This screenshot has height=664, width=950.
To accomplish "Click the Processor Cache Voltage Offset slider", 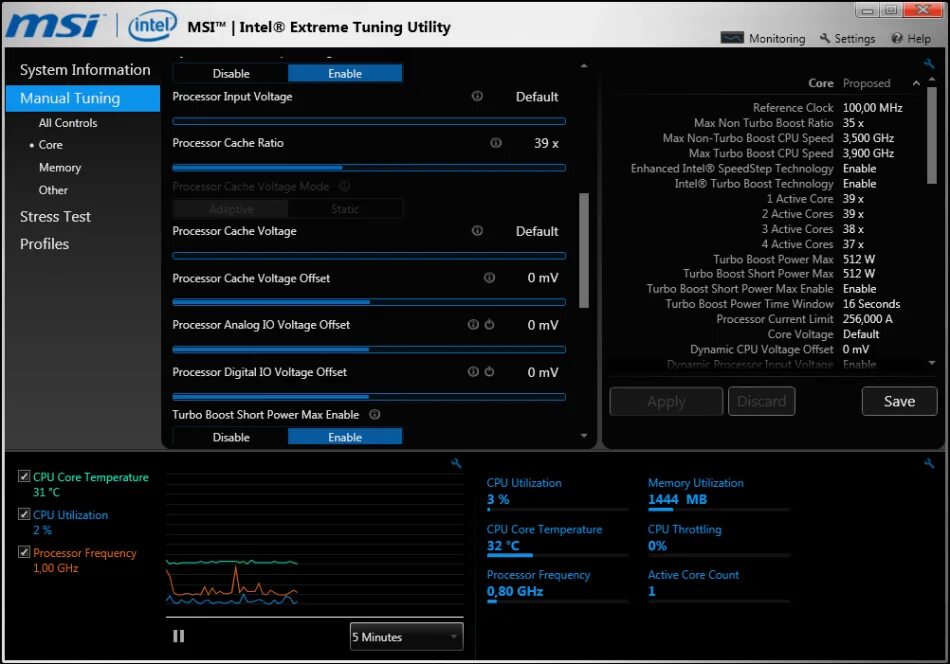I will click(369, 302).
